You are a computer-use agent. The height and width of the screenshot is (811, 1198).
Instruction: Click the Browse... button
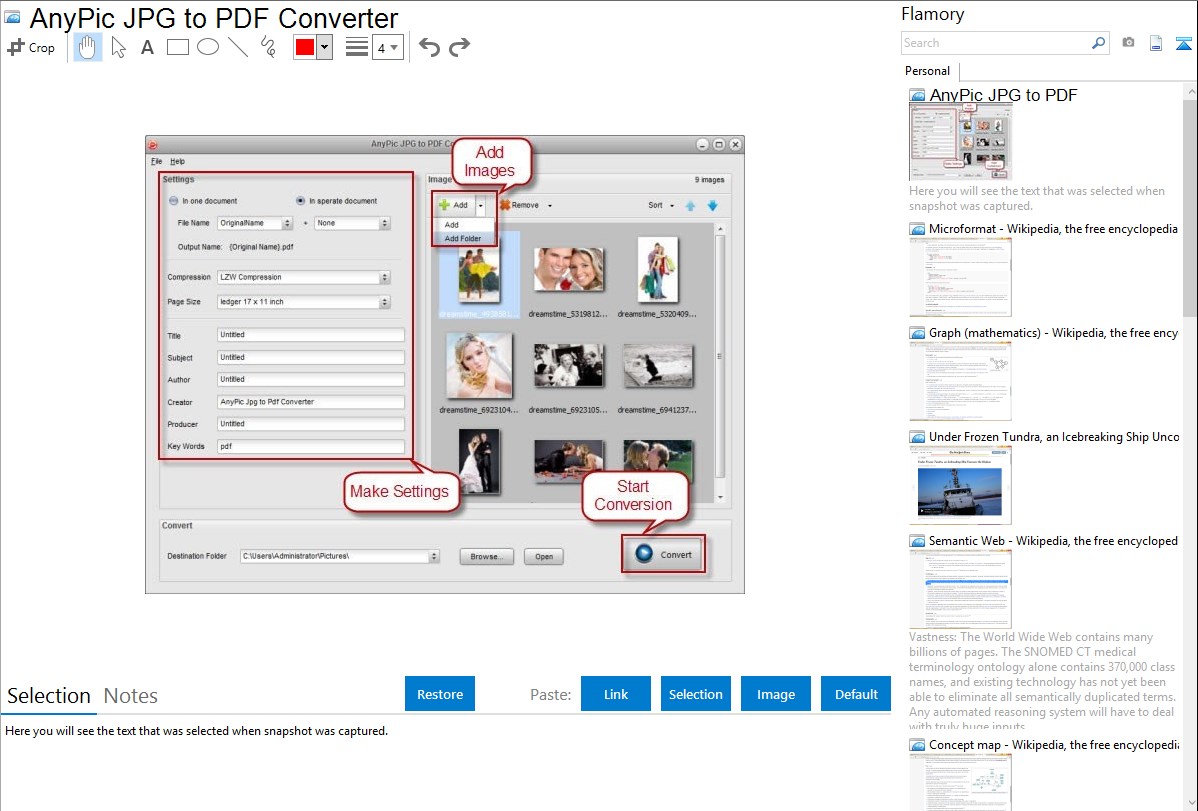(x=487, y=556)
